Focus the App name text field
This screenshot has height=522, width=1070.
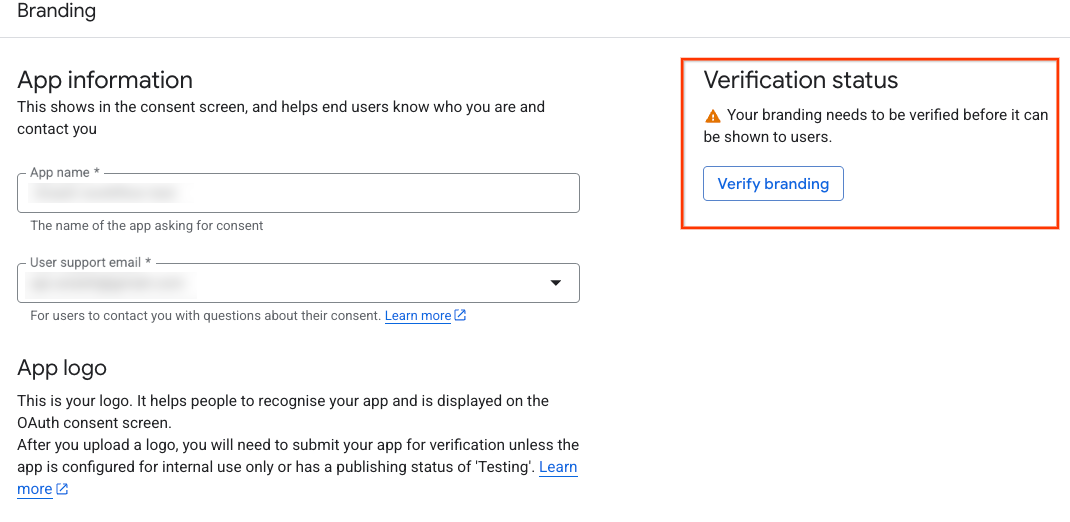click(x=298, y=193)
